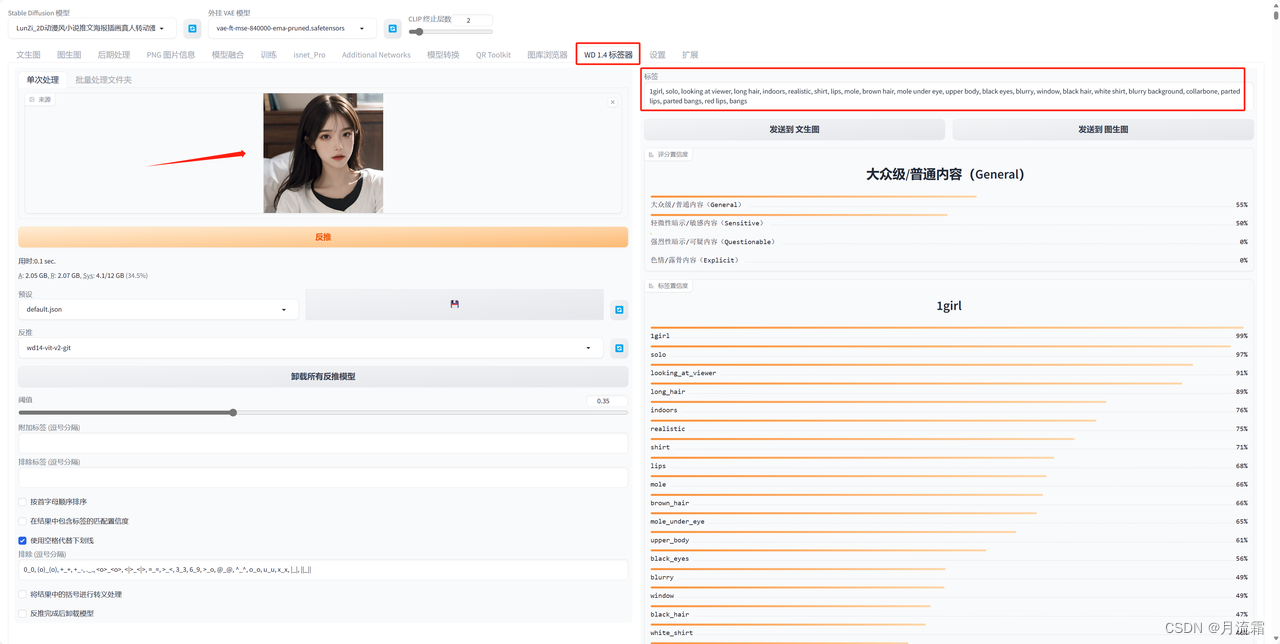Click the brown_hair tag row
Viewport: 1280px width, 644px height.
tap(948, 503)
